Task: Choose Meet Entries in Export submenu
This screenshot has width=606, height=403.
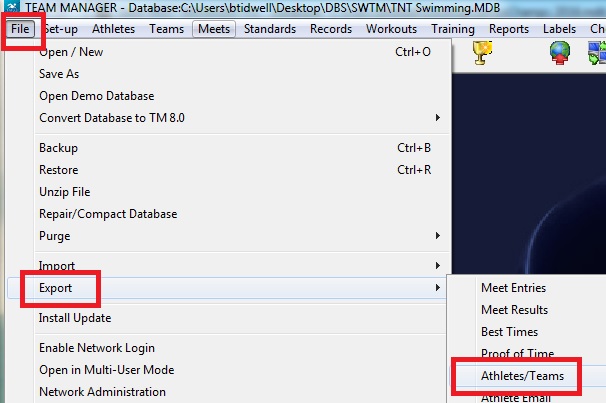Action: (x=527, y=288)
